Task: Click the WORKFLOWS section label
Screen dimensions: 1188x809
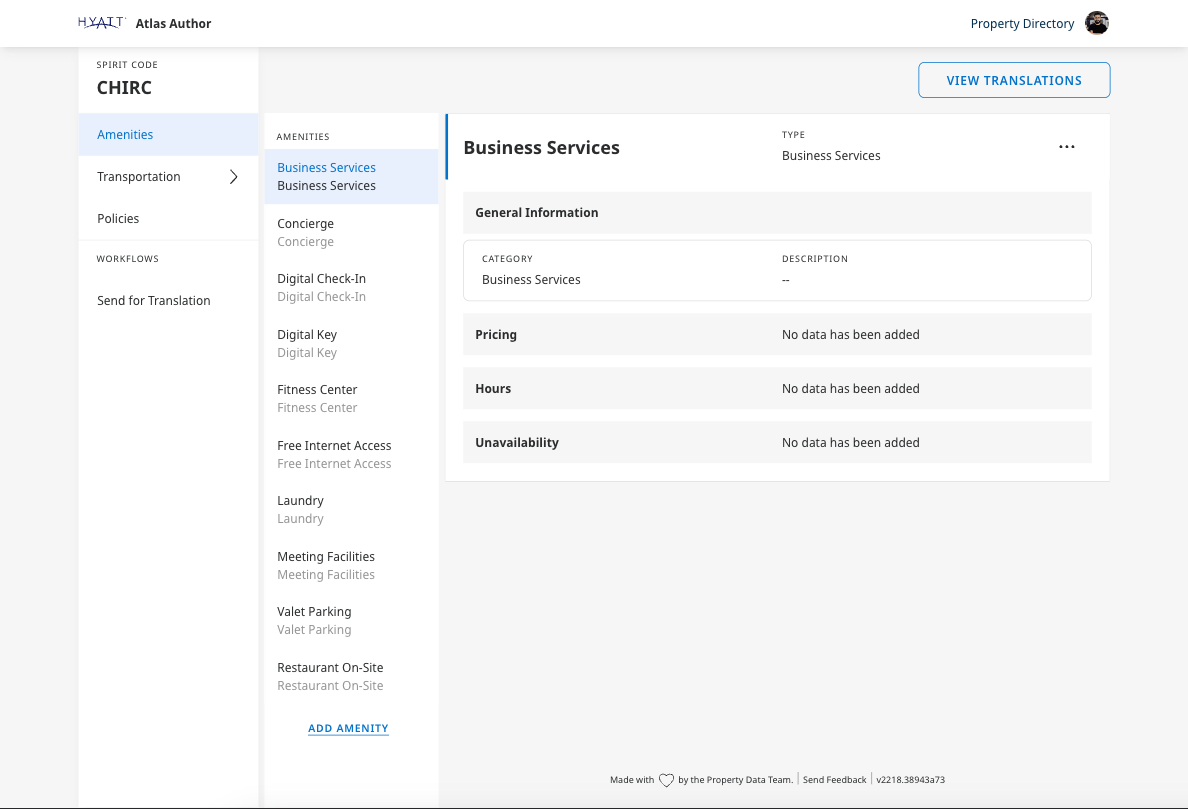Action: click(127, 259)
